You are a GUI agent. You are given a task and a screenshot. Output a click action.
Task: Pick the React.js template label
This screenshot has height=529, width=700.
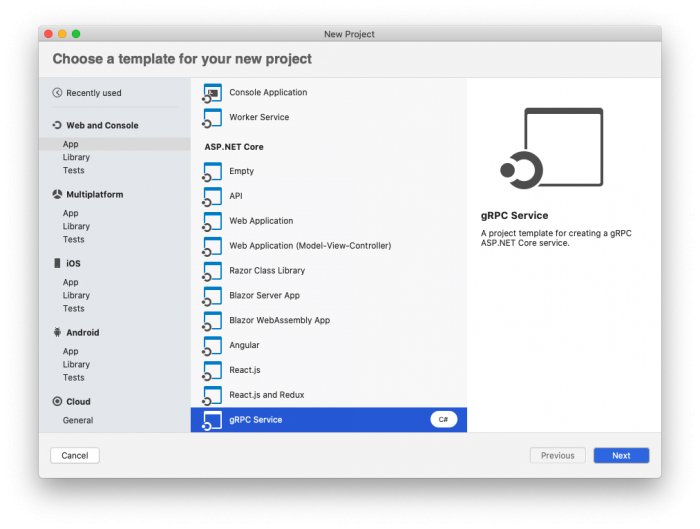[x=245, y=370]
